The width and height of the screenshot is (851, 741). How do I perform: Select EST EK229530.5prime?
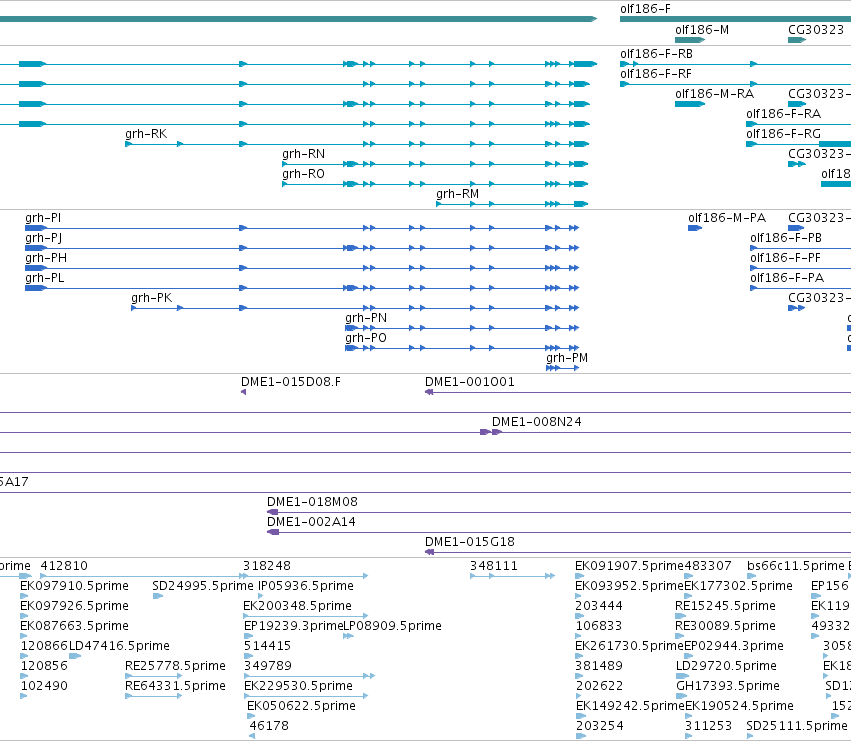(x=299, y=687)
